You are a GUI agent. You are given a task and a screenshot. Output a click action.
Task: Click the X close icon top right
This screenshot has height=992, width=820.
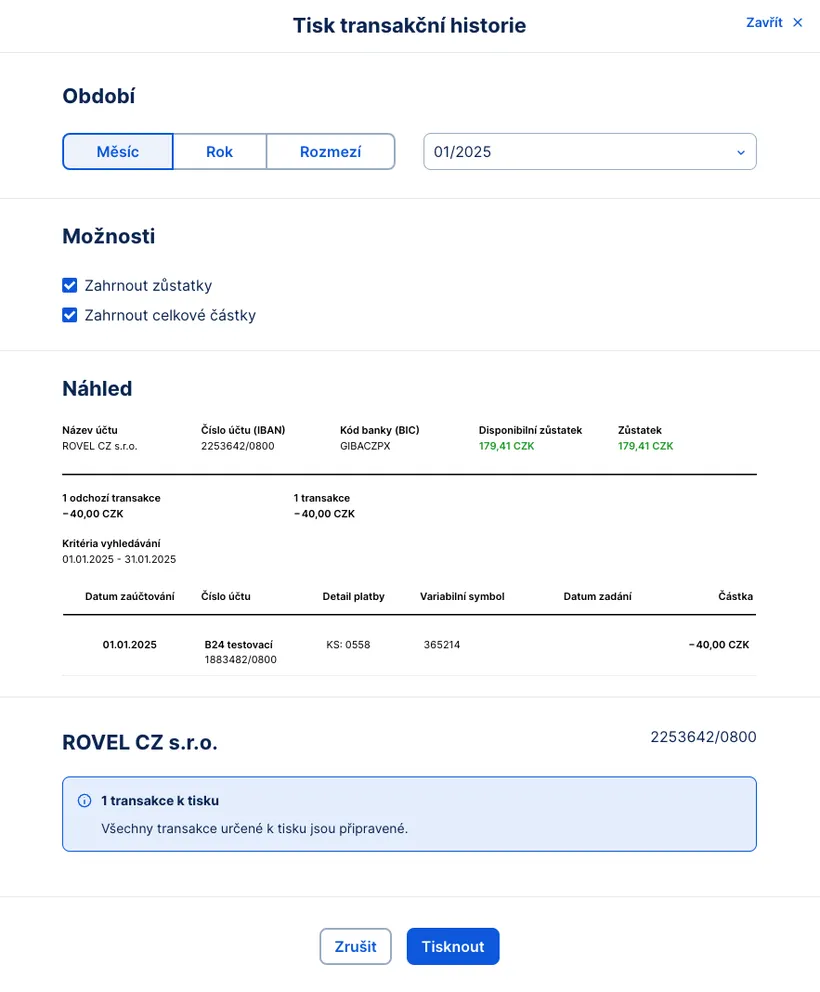(797, 22)
